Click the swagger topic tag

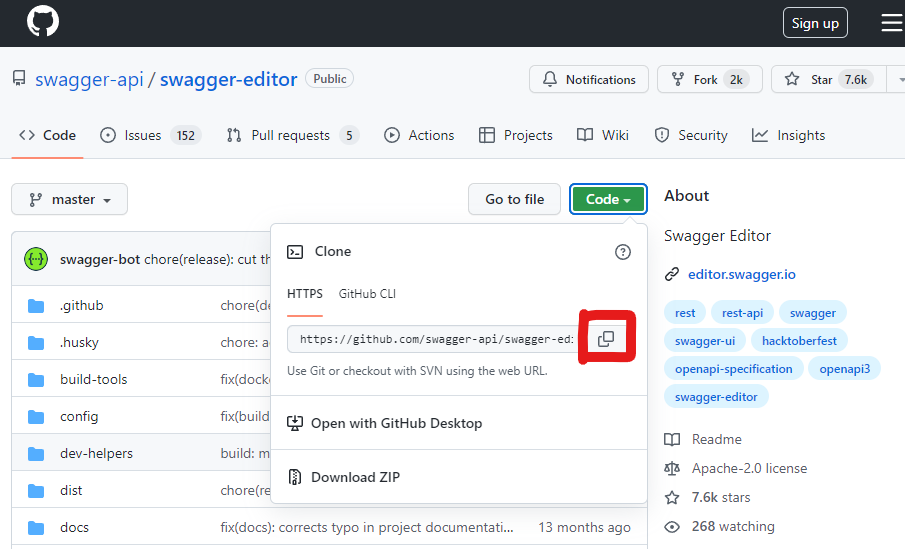[813, 313]
